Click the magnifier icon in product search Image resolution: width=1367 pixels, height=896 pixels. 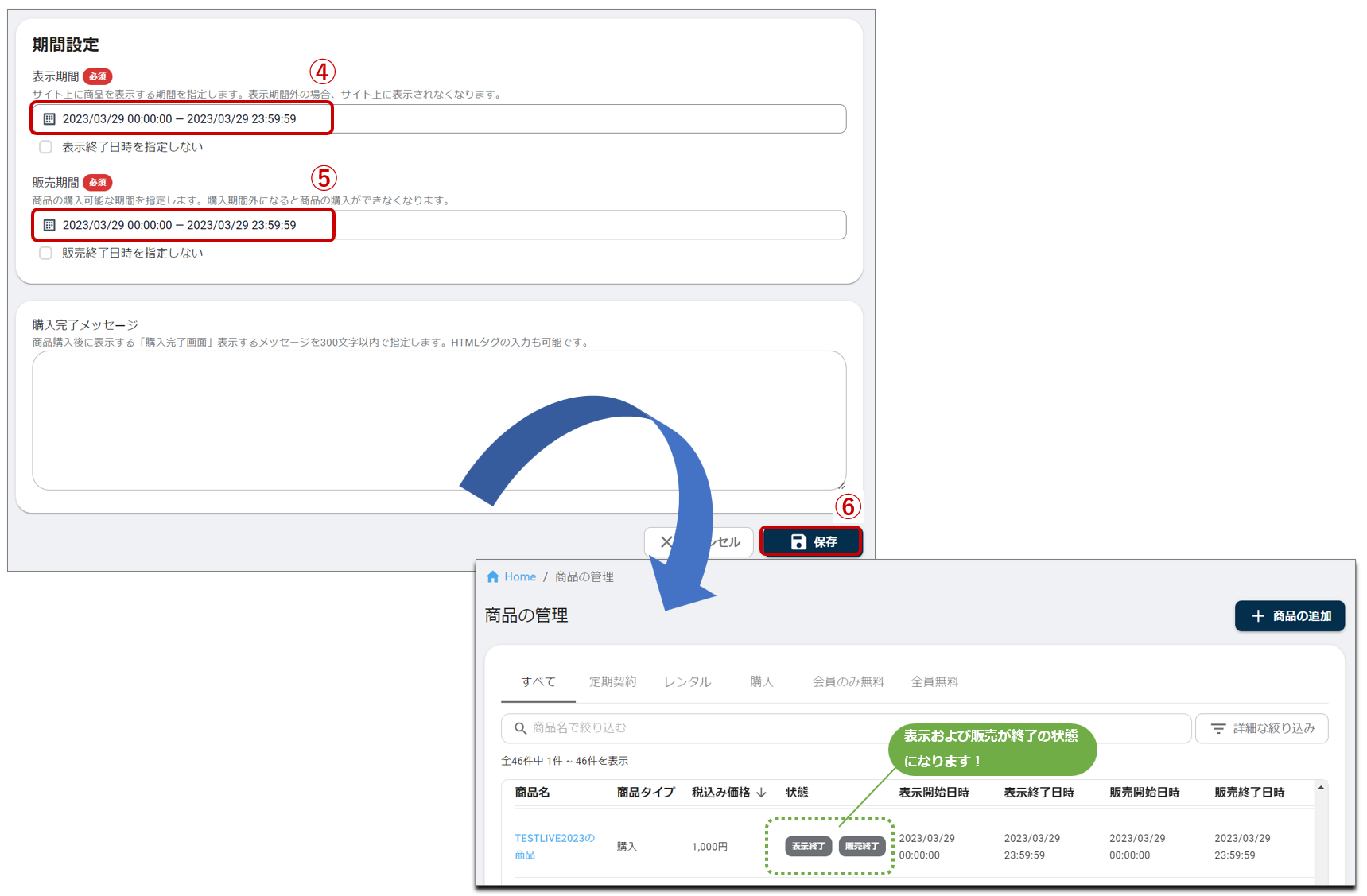click(521, 728)
